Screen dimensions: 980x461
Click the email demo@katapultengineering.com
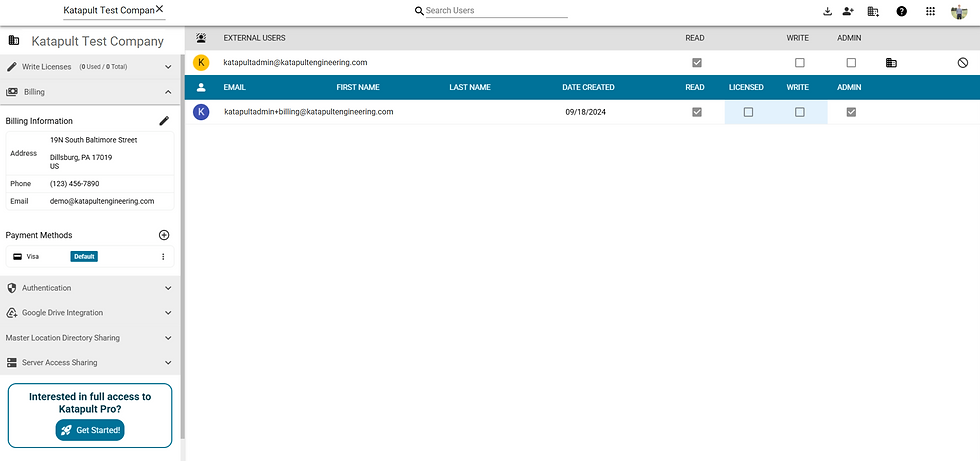(x=102, y=201)
